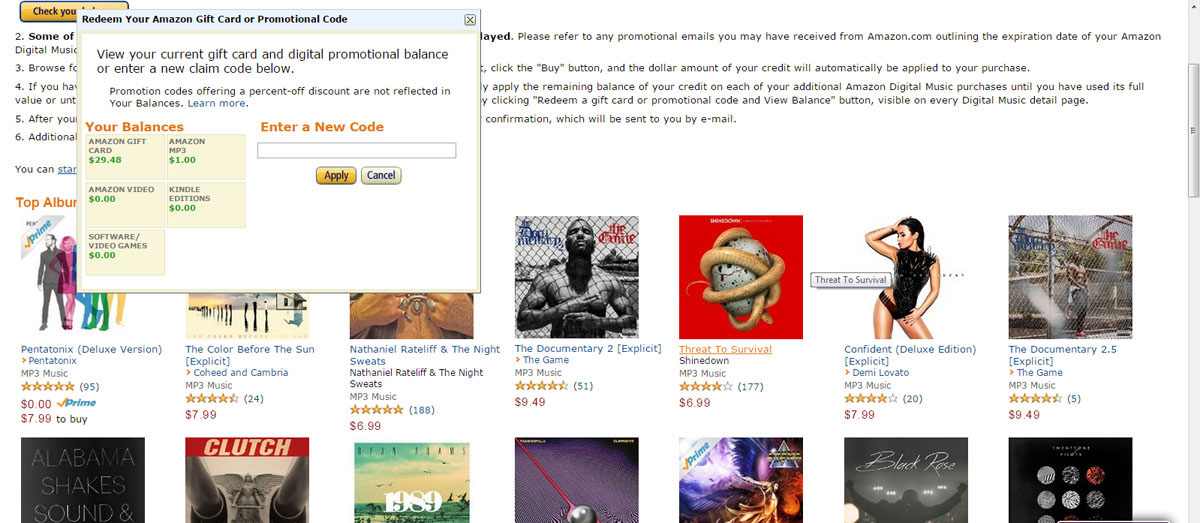Image resolution: width=1200 pixels, height=523 pixels.
Task: Close the Redeem Gift Card dialog
Action: (x=470, y=19)
